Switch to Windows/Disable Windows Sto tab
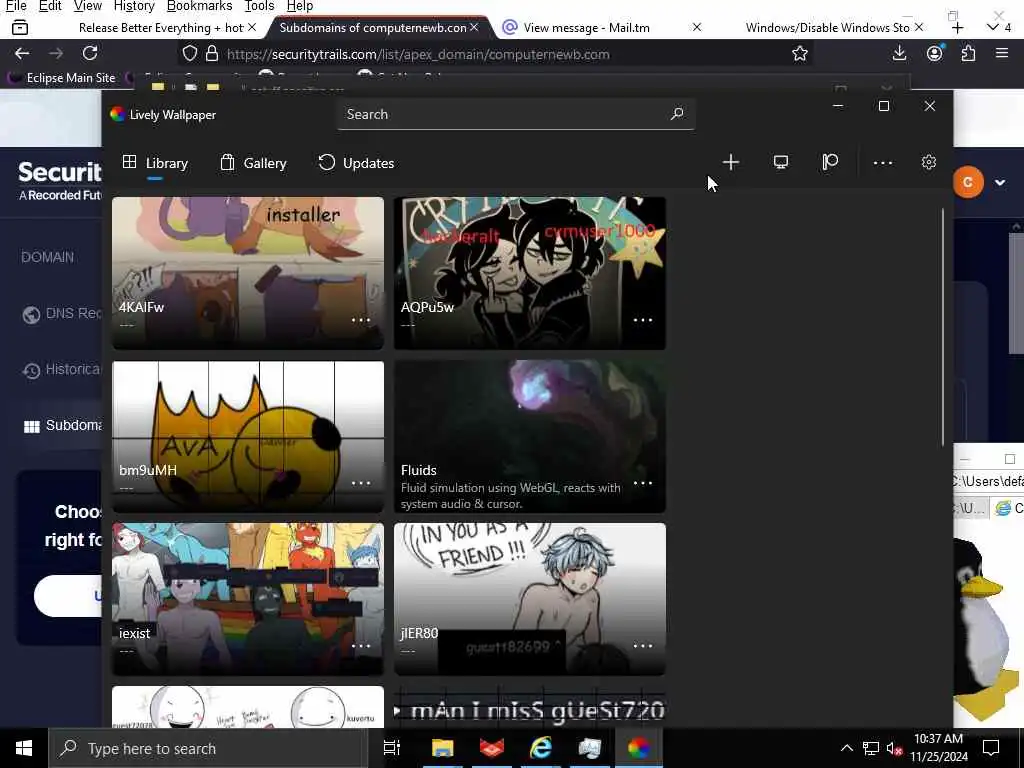Viewport: 1024px width, 768px height. (x=827, y=27)
